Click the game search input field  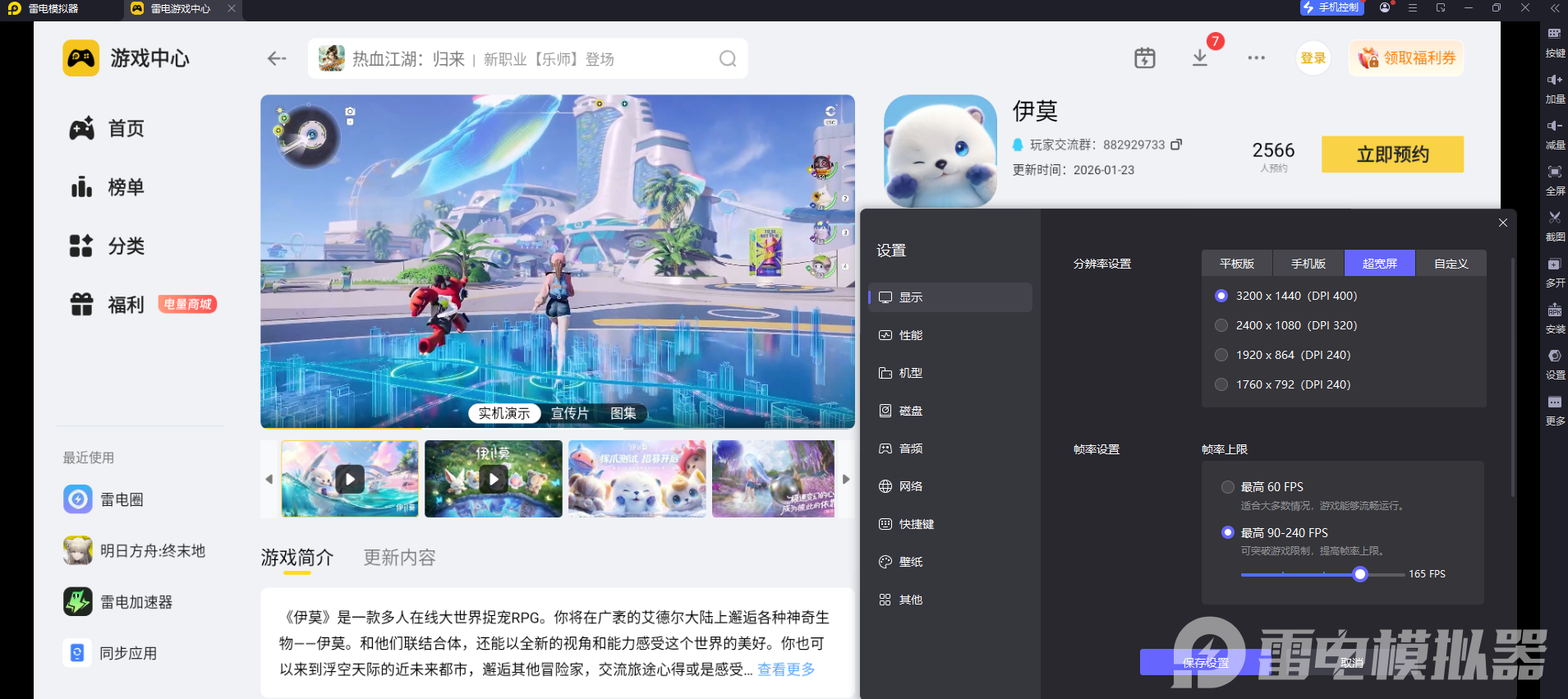click(x=526, y=59)
